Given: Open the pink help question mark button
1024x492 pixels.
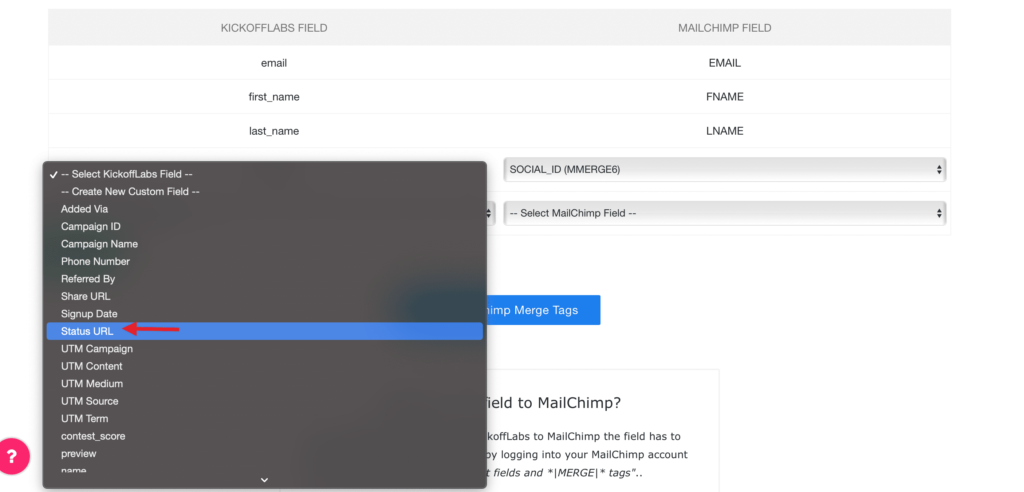Looking at the screenshot, I should click(x=12, y=455).
